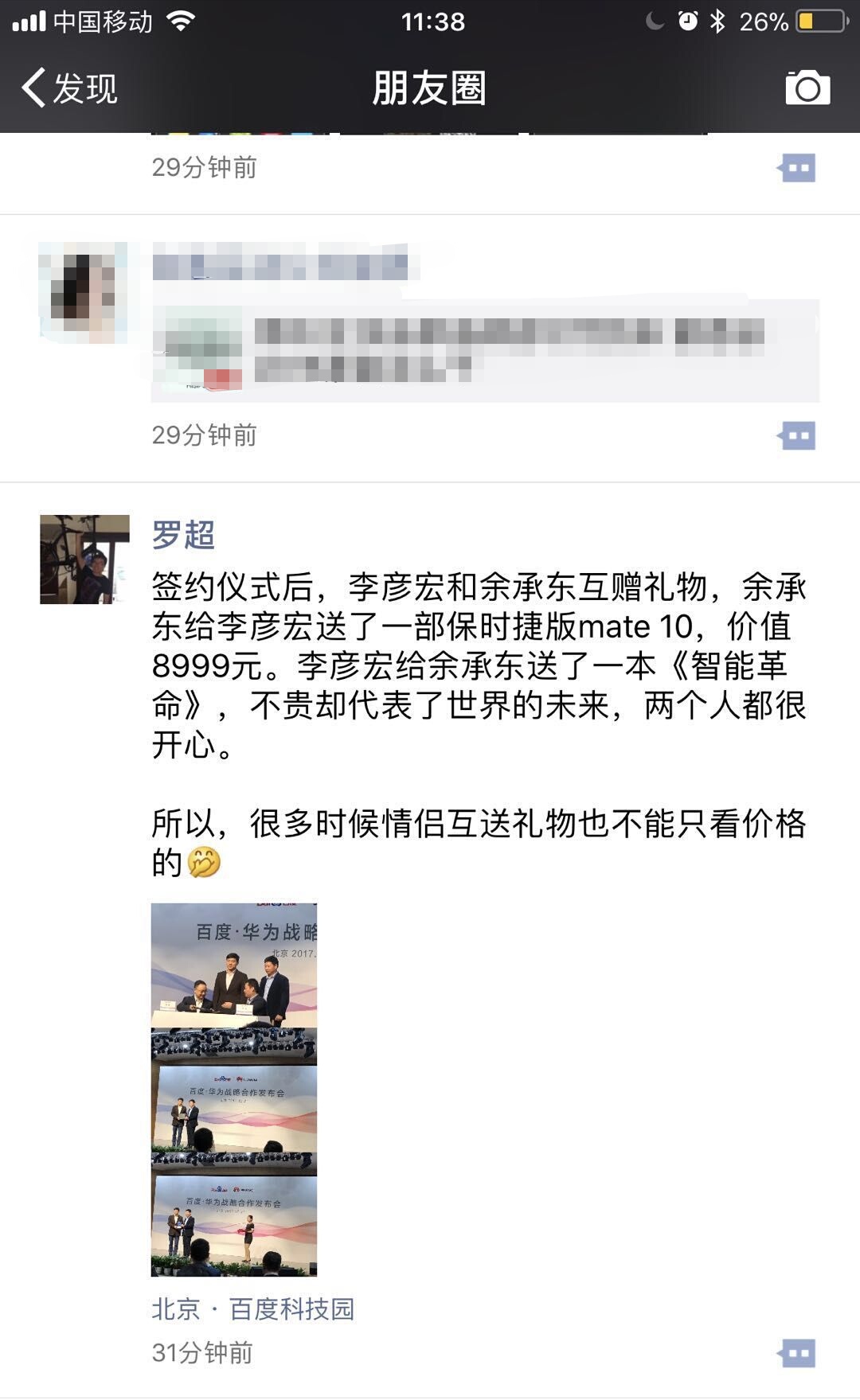Tap the thinking face emoji in the post

pyautogui.click(x=204, y=862)
